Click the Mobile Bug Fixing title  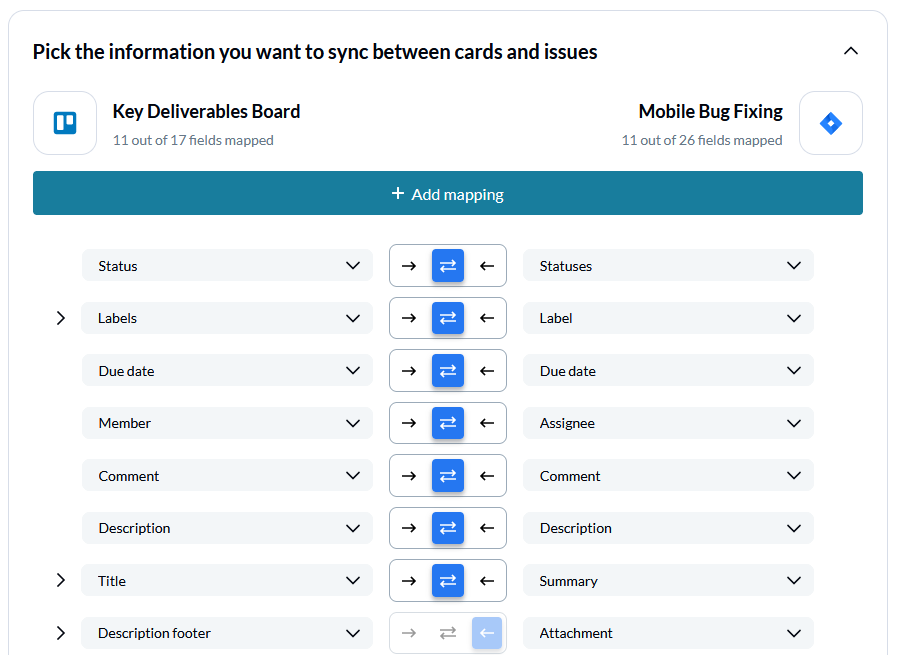(x=710, y=111)
